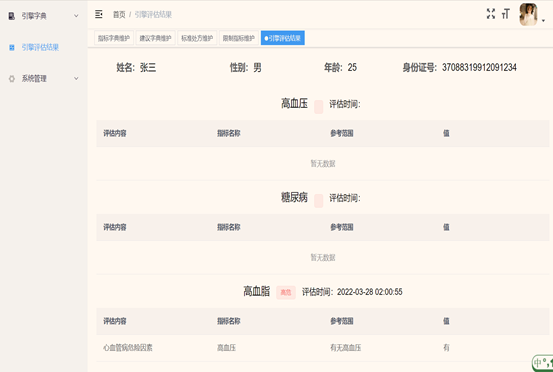553x372 pixels.
Task: Click the age value 25
Action: pos(352,67)
